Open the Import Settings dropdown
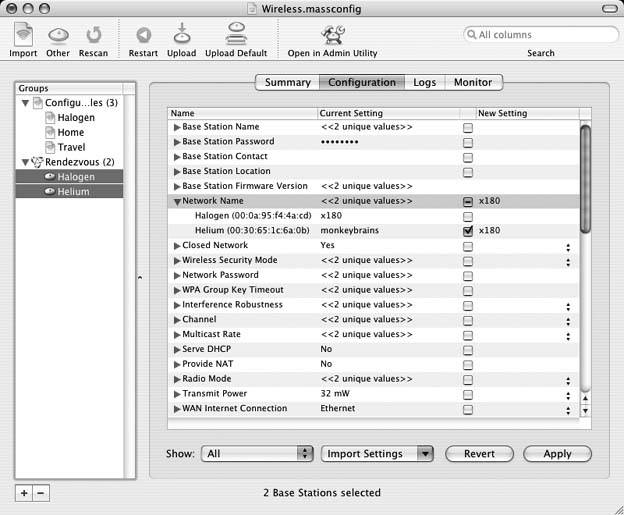 (376, 454)
